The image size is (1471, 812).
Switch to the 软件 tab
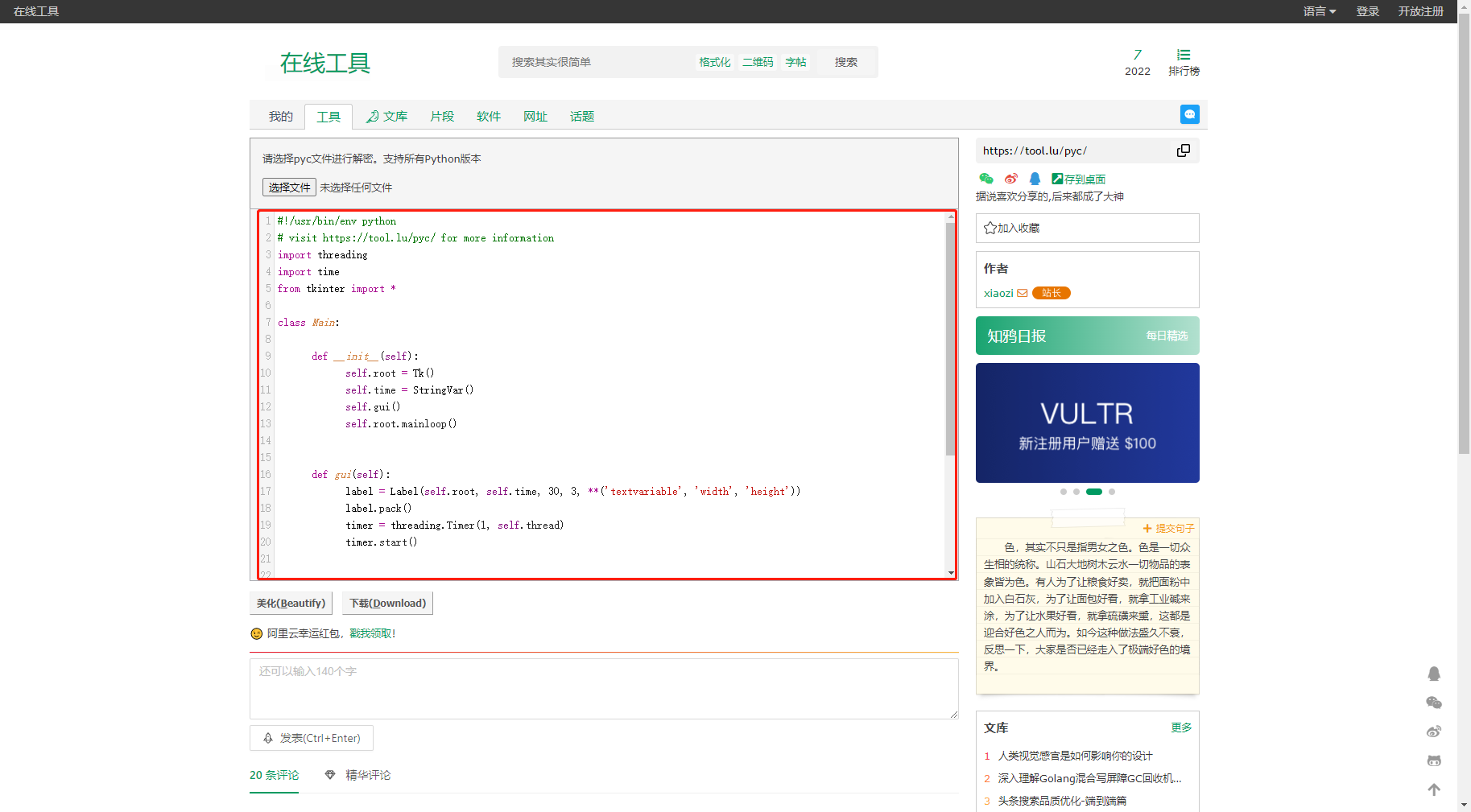point(488,116)
